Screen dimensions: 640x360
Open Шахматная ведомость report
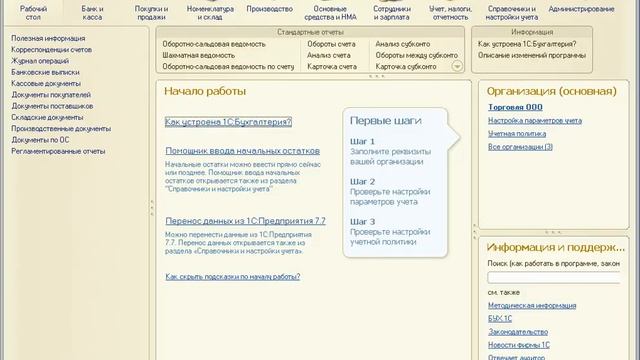point(198,55)
